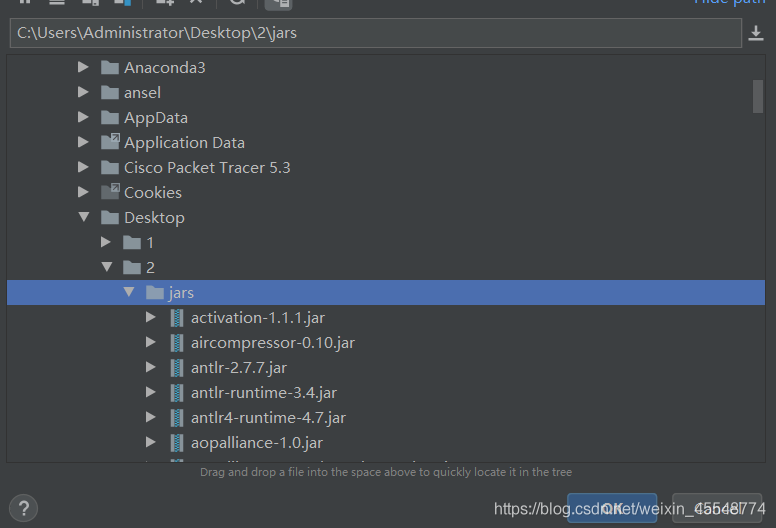Image resolution: width=776 pixels, height=528 pixels.
Task: Click the antlr-2.7.7.jar archive icon
Action: 177,368
